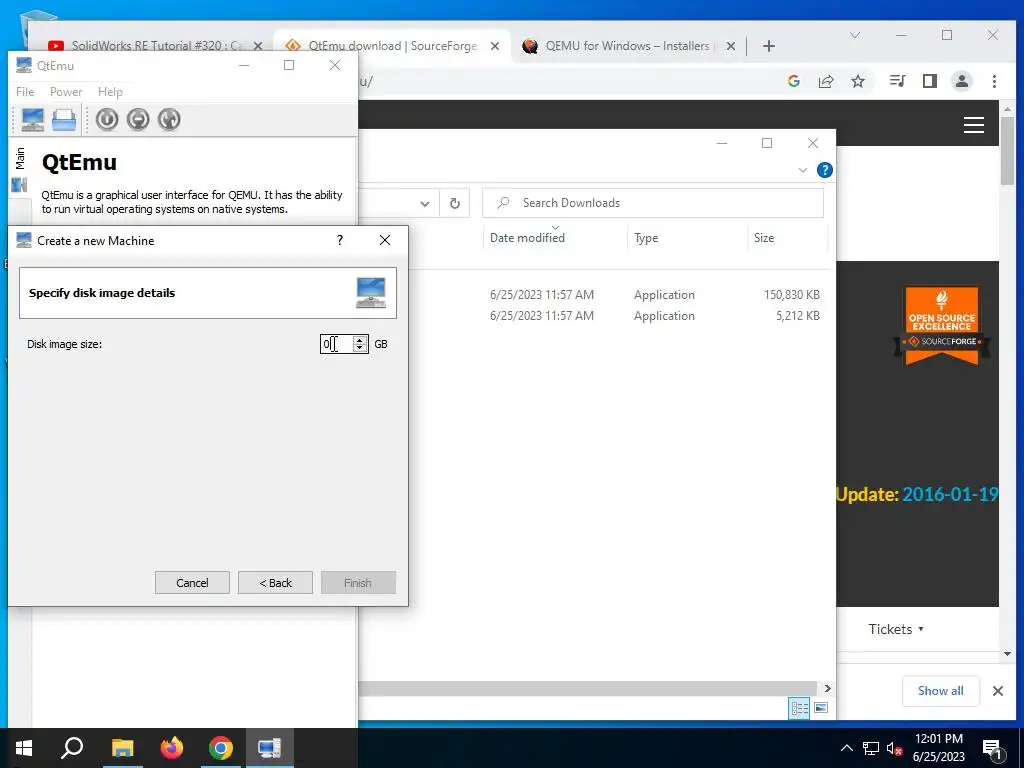
Task: Open a new Chrome tab with plus button
Action: click(x=769, y=46)
